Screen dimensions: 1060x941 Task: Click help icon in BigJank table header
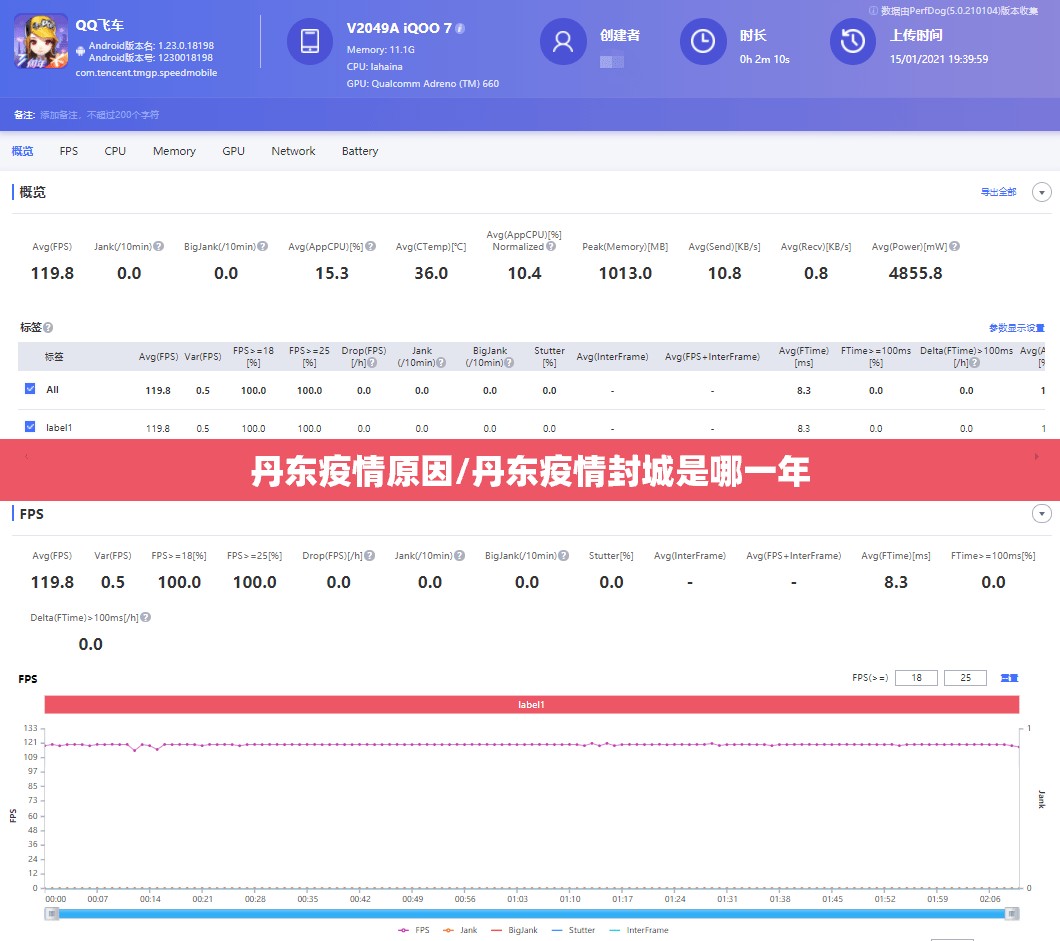click(509, 362)
